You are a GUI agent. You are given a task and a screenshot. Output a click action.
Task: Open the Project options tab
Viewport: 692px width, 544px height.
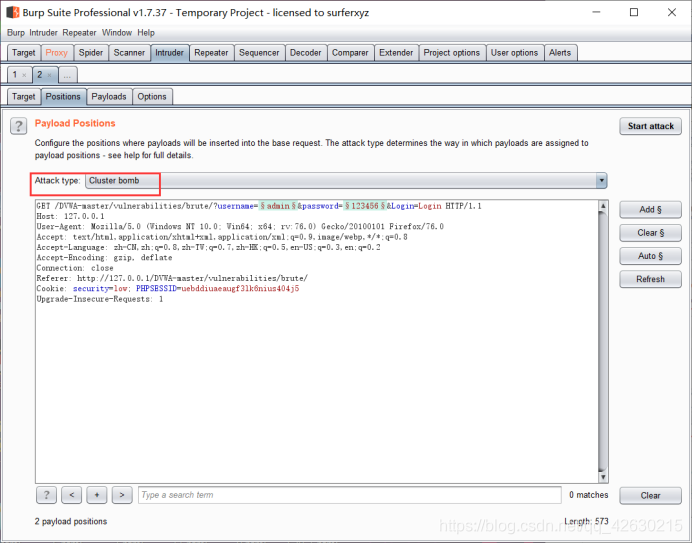point(451,53)
